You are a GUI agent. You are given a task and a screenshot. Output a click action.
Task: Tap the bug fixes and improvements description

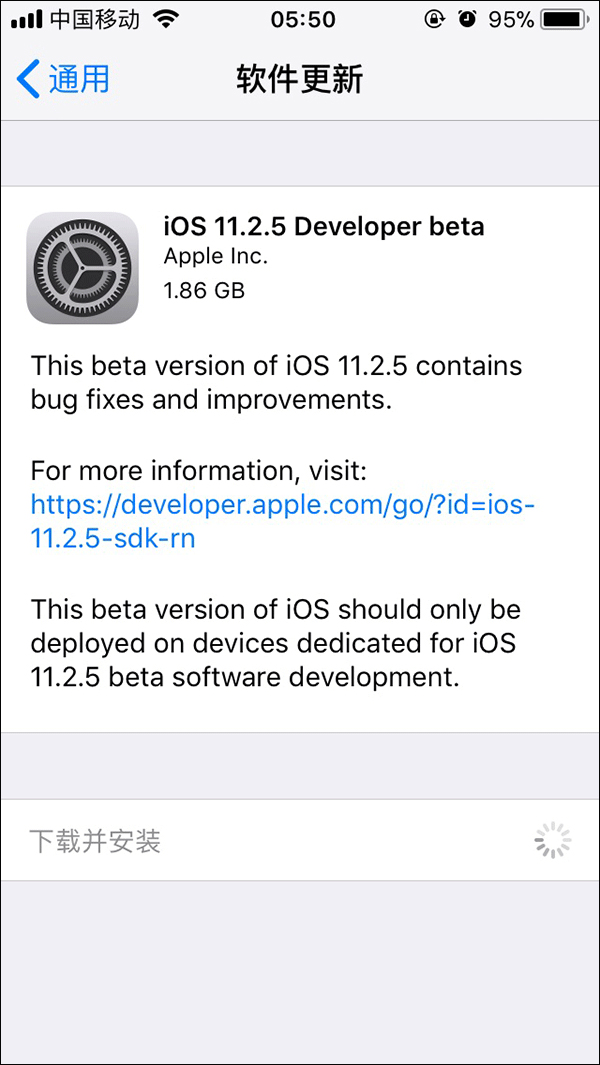pyautogui.click(x=277, y=382)
